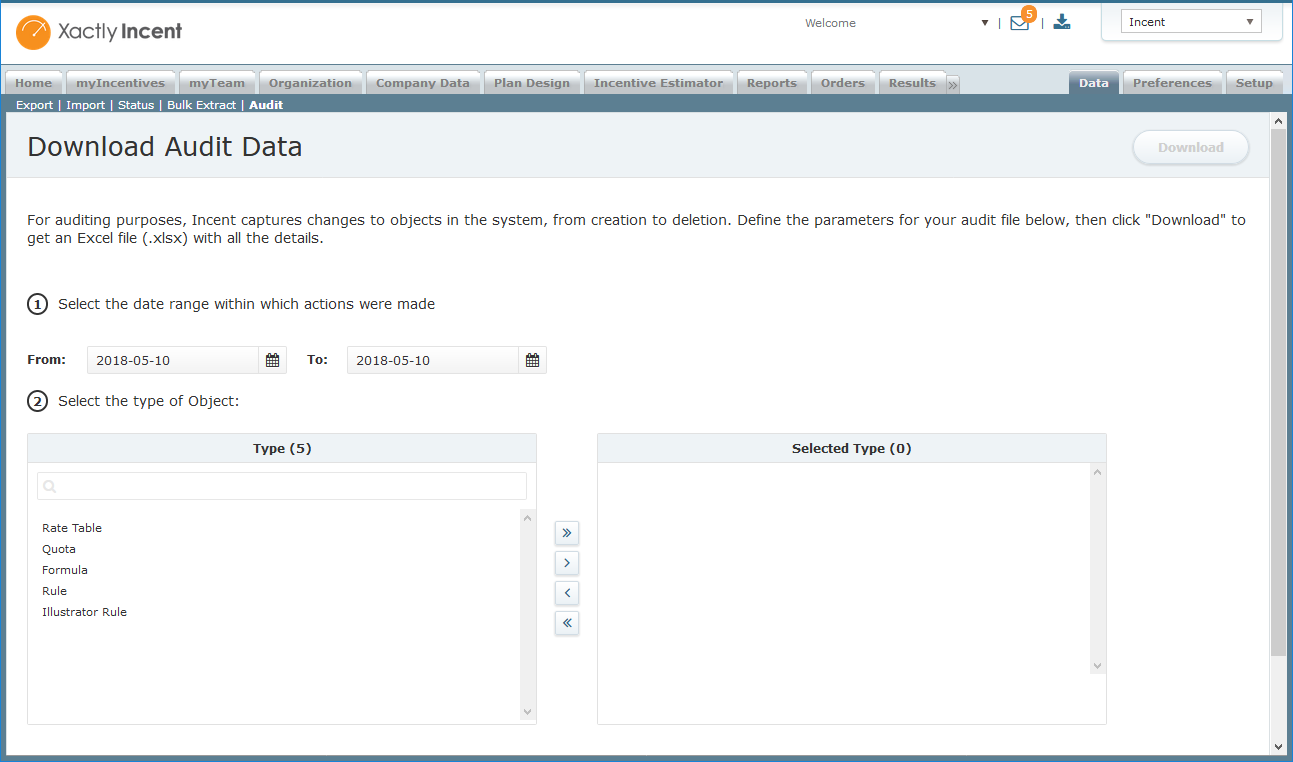Select Illustrator Rule in the Type list
The height and width of the screenshot is (762, 1293).
[x=84, y=612]
